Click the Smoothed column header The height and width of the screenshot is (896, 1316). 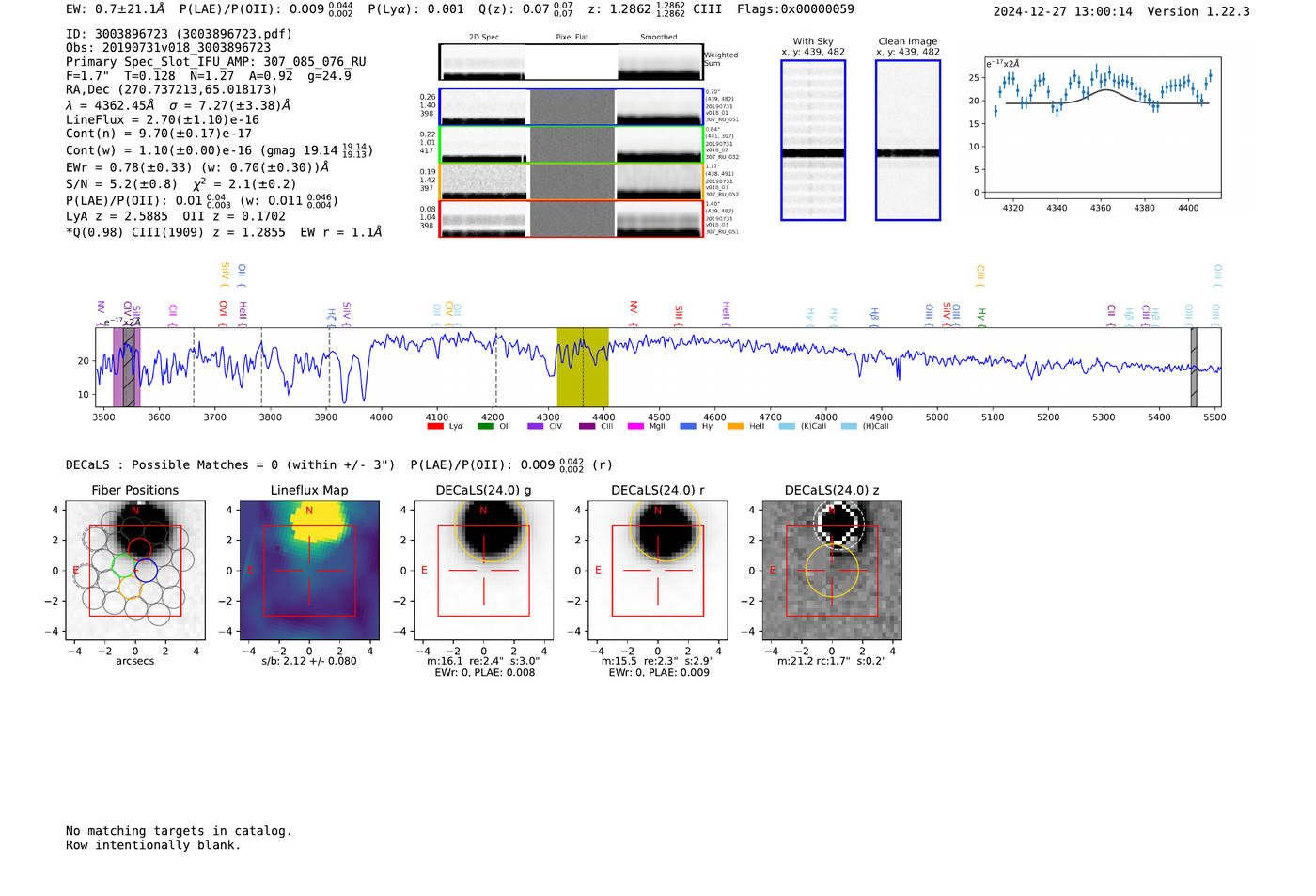659,38
